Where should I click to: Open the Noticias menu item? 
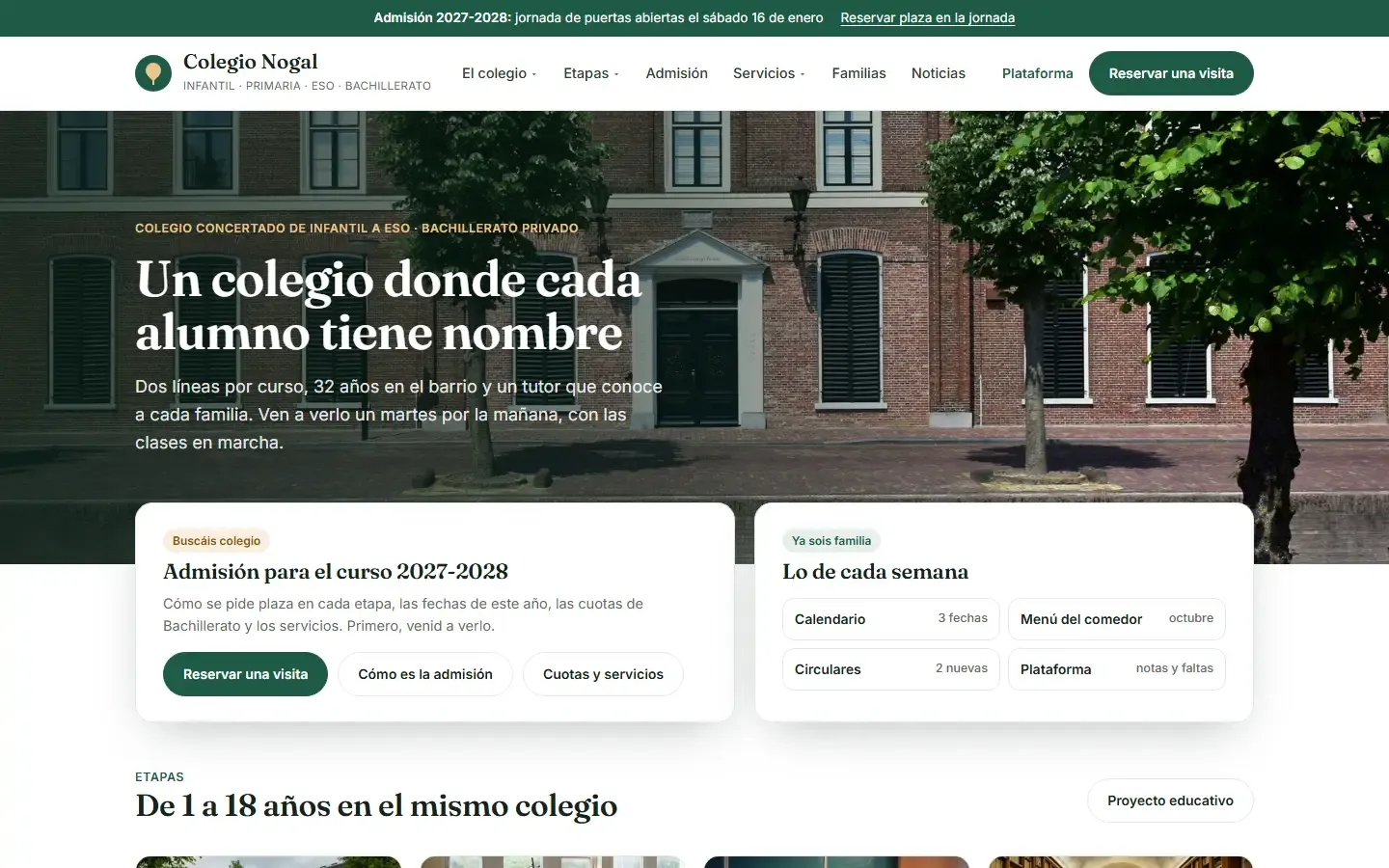pos(938,73)
